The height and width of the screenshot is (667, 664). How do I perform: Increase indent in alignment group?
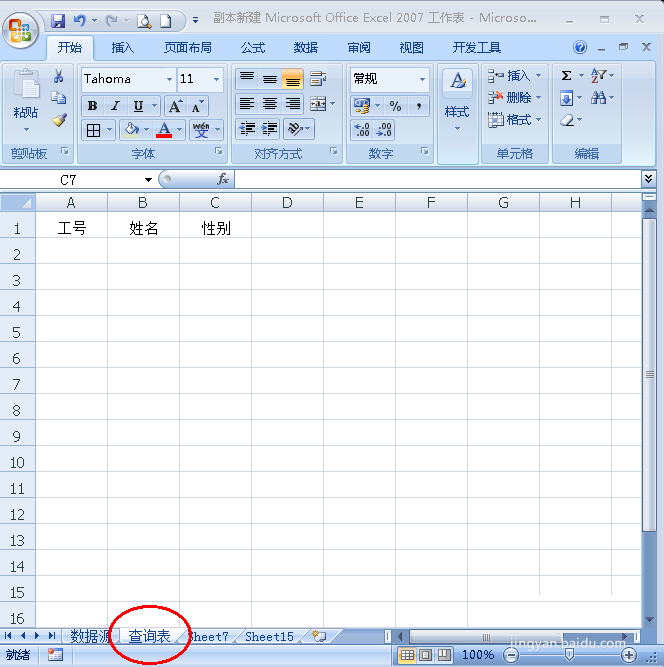(269, 129)
